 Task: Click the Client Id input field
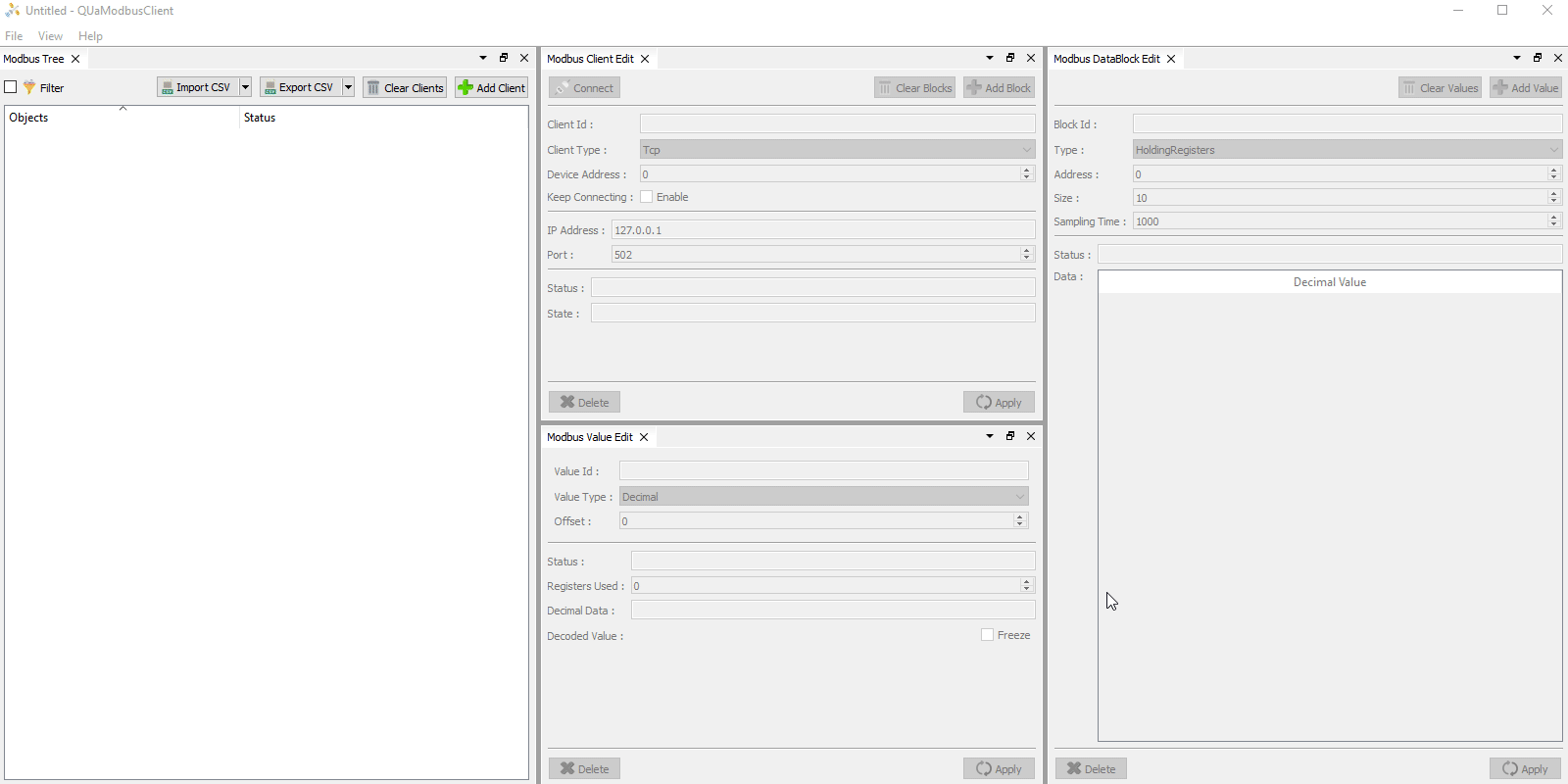point(837,123)
